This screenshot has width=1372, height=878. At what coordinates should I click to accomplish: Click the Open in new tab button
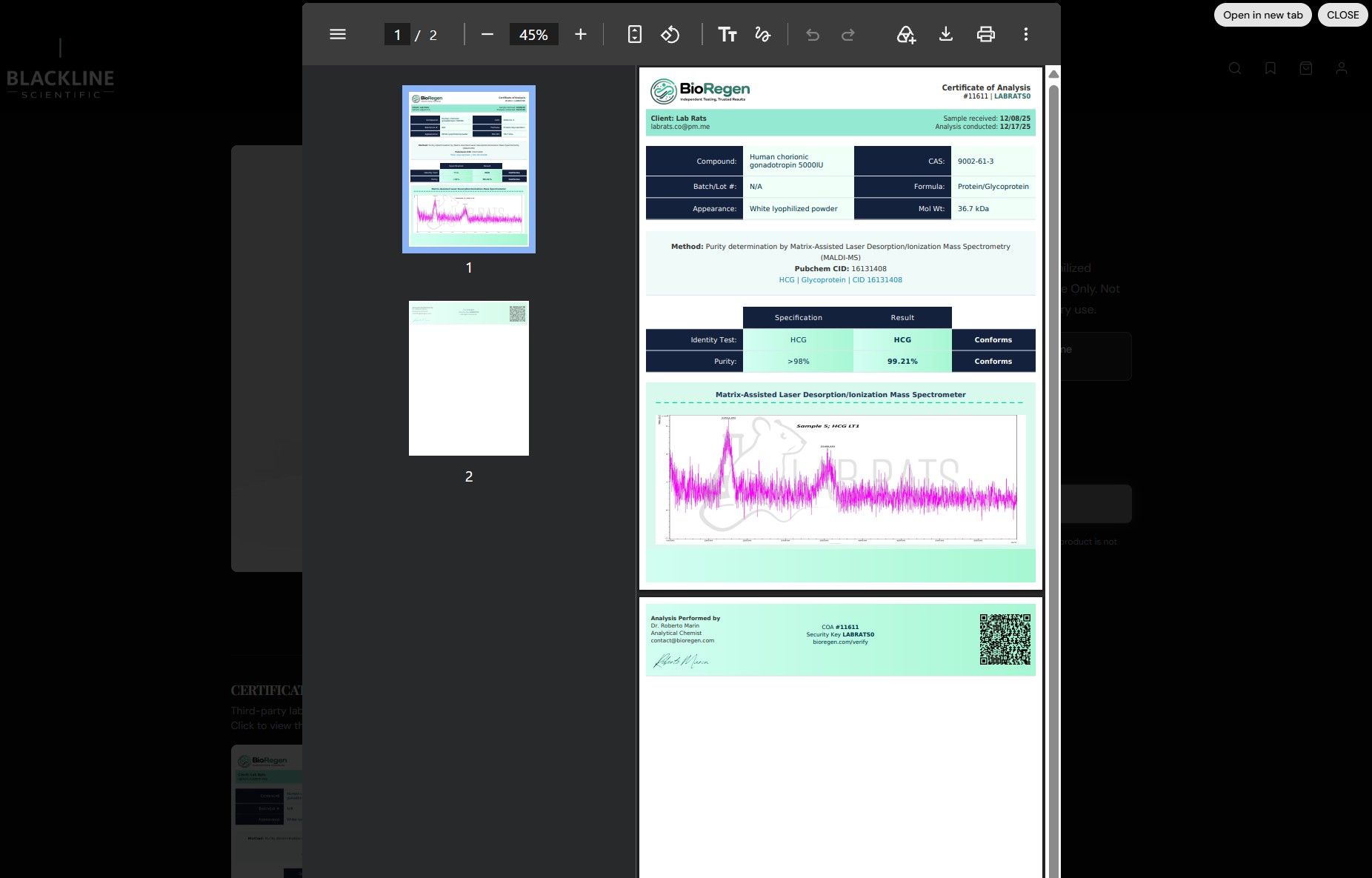pyautogui.click(x=1263, y=15)
